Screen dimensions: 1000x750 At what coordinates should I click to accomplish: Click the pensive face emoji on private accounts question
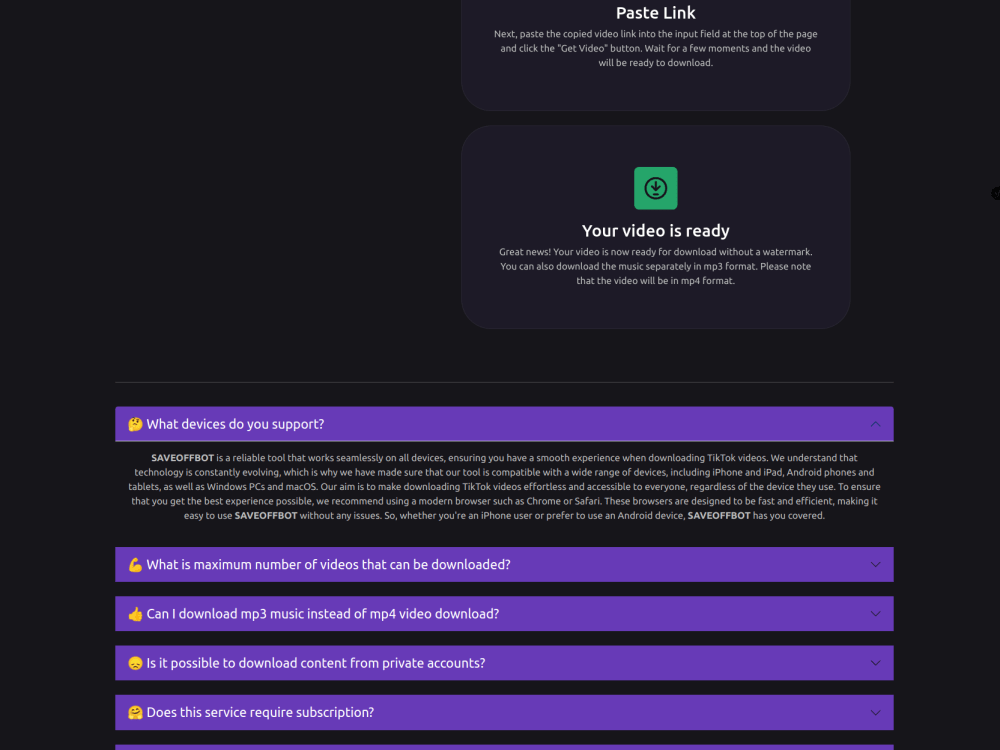[134, 662]
